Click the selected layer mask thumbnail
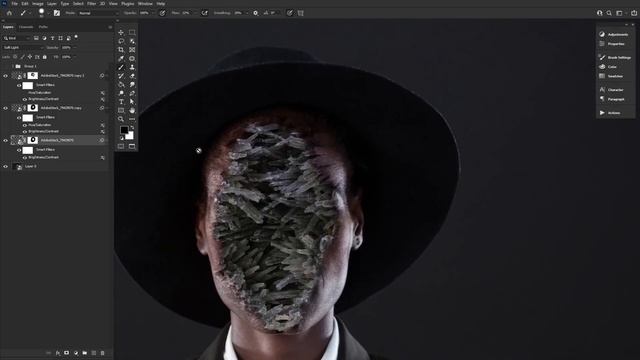The width and height of the screenshot is (640, 360). pyautogui.click(x=33, y=140)
